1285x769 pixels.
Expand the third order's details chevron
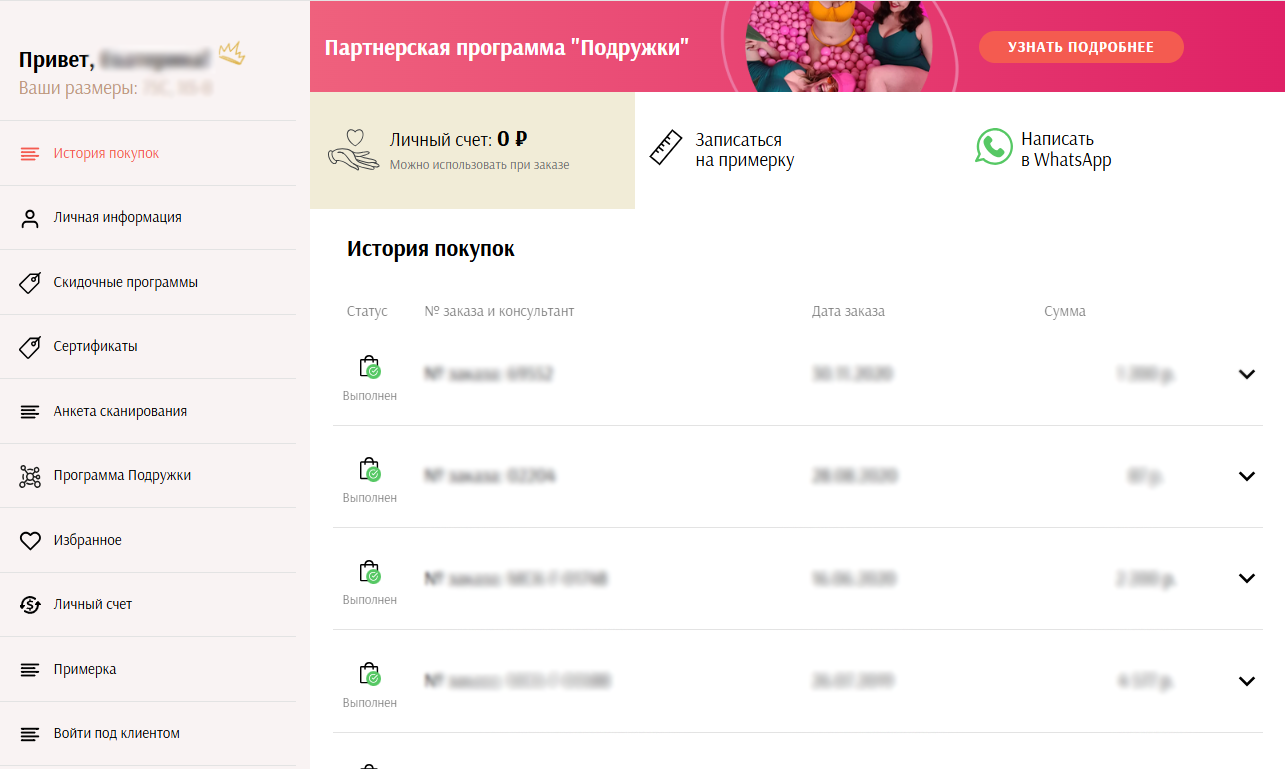(1246, 579)
